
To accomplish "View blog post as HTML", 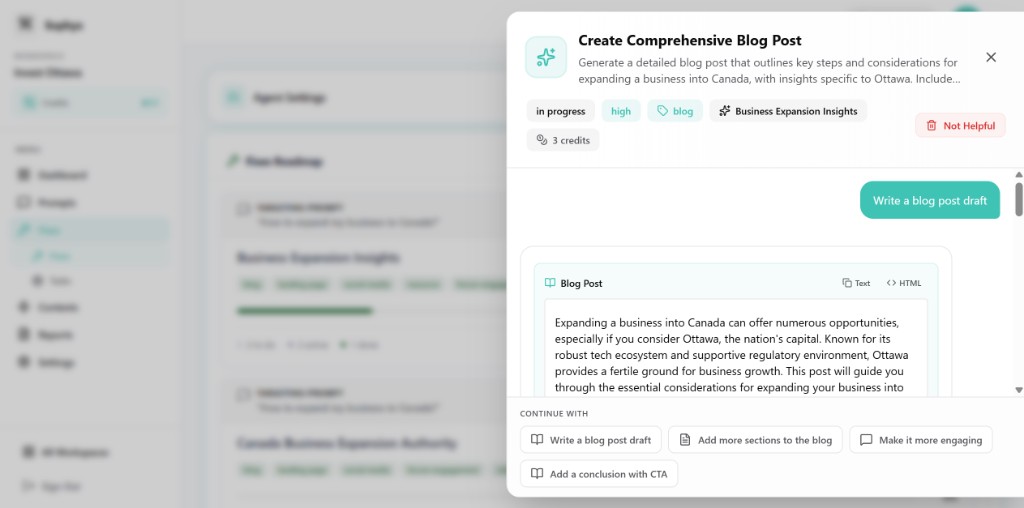I will [904, 283].
